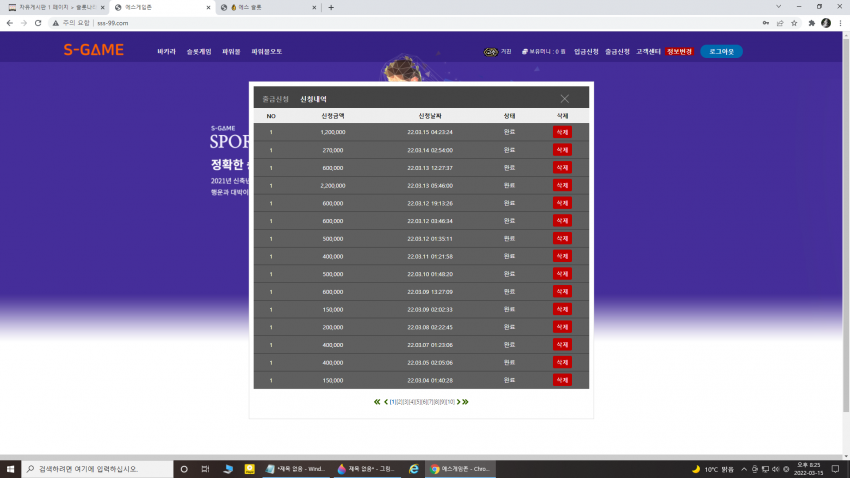
Task: Delete the request dated 22.03.11 01:21:58
Action: [x=562, y=256]
